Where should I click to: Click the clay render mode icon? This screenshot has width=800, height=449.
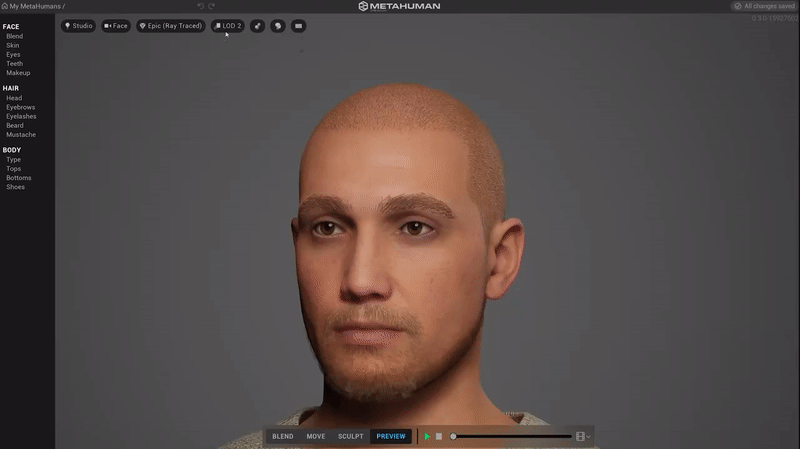click(x=257, y=26)
